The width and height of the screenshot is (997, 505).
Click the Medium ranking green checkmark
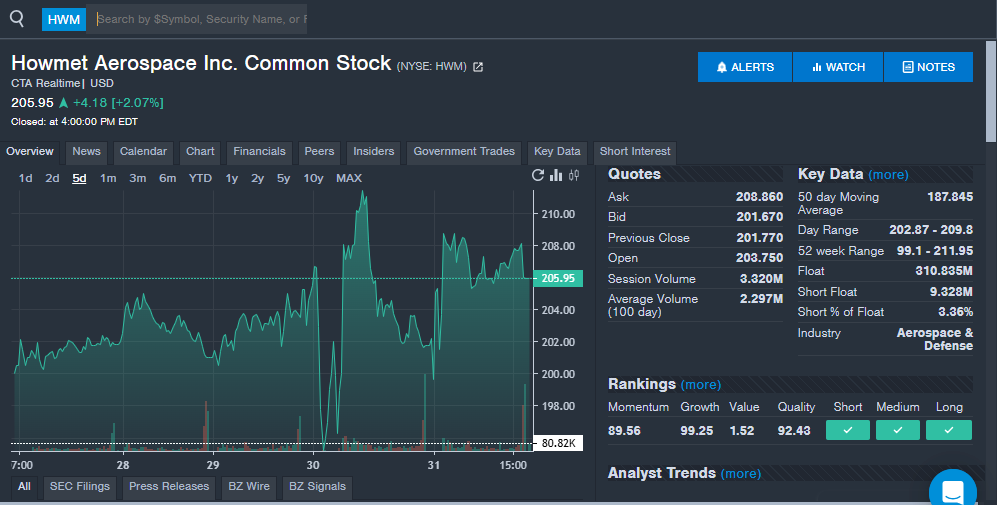tap(897, 430)
